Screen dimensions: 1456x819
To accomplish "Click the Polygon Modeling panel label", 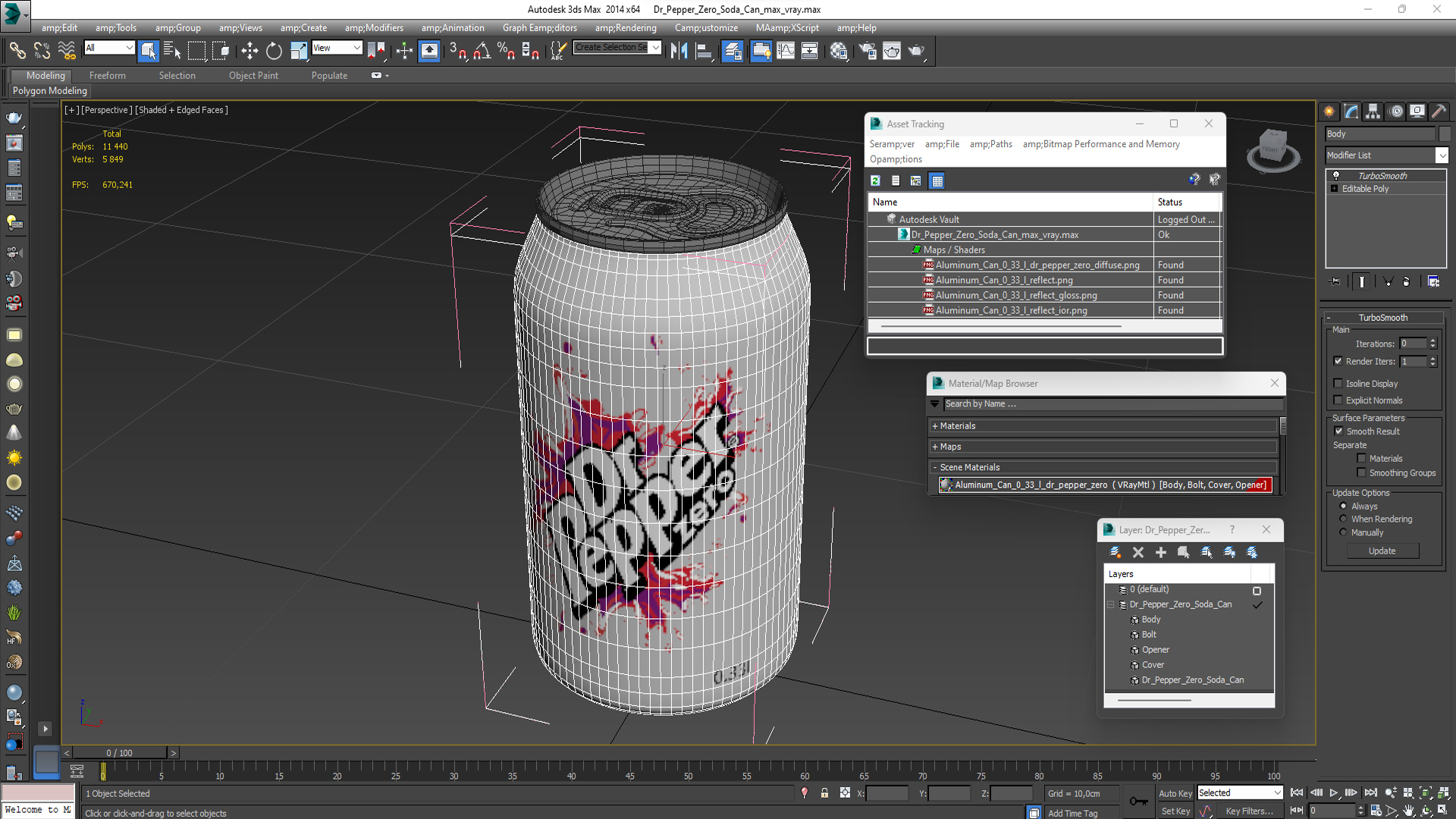I will (x=50, y=90).
